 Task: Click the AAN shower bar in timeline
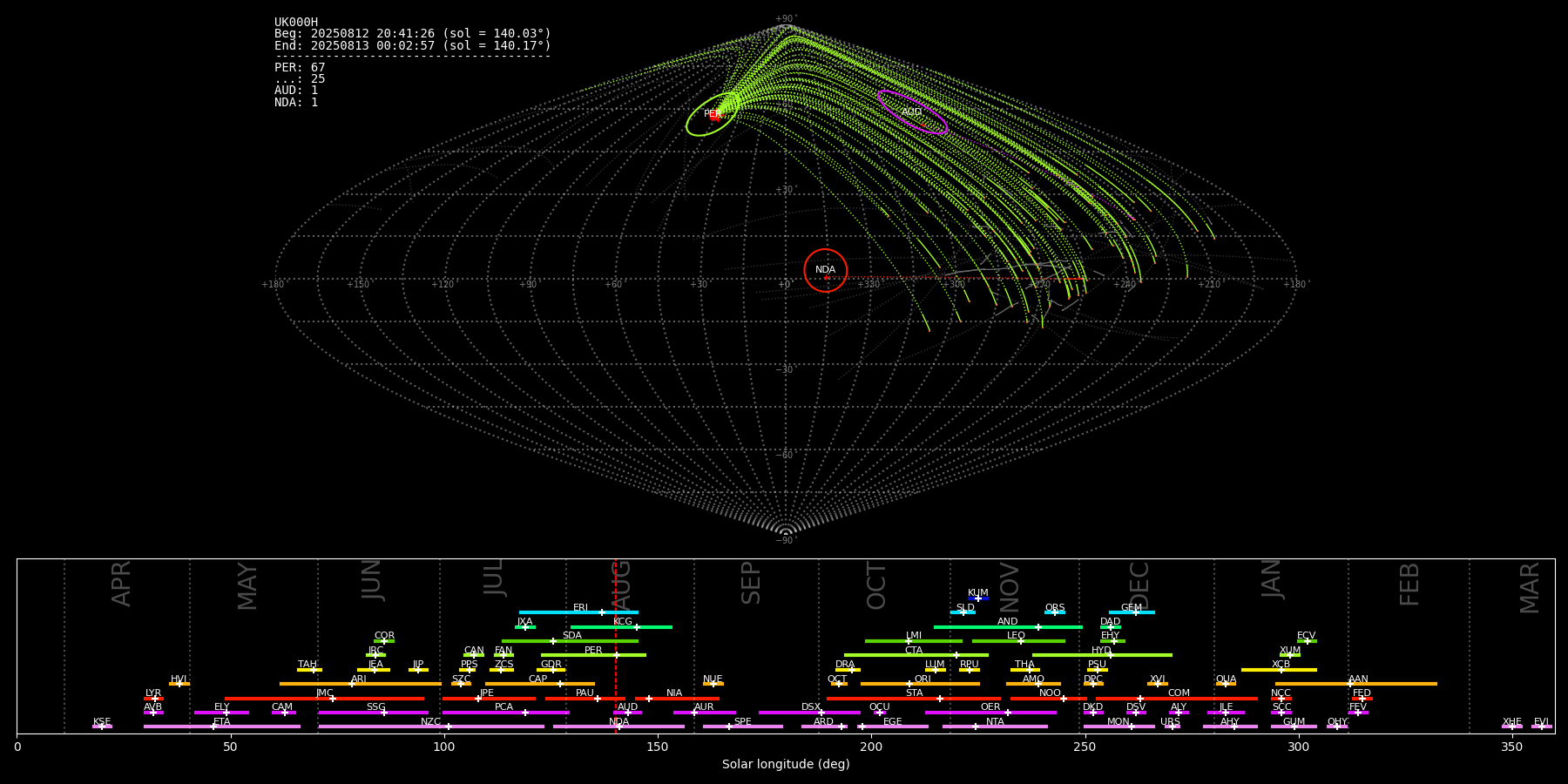(1356, 684)
